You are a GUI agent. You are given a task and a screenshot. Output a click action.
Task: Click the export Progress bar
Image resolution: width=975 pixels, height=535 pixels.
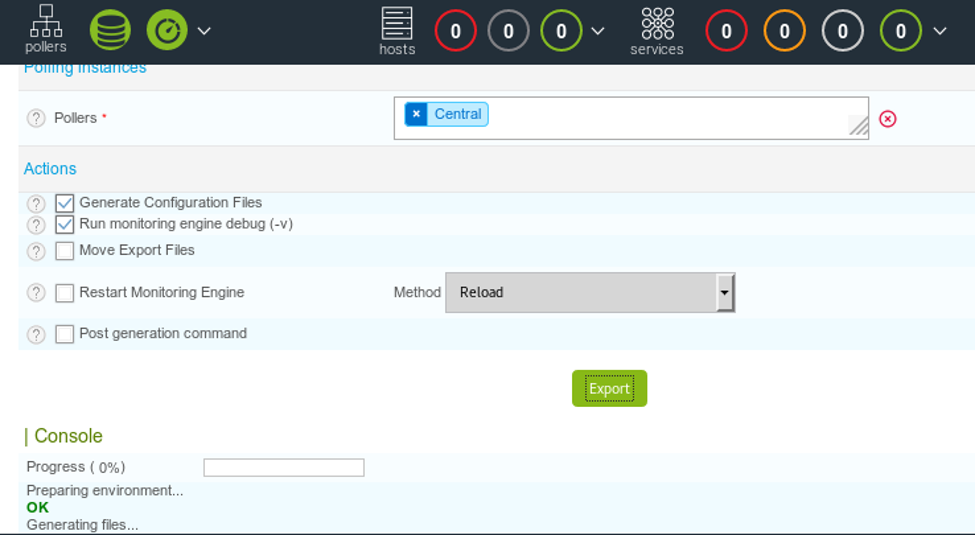[x=284, y=467]
